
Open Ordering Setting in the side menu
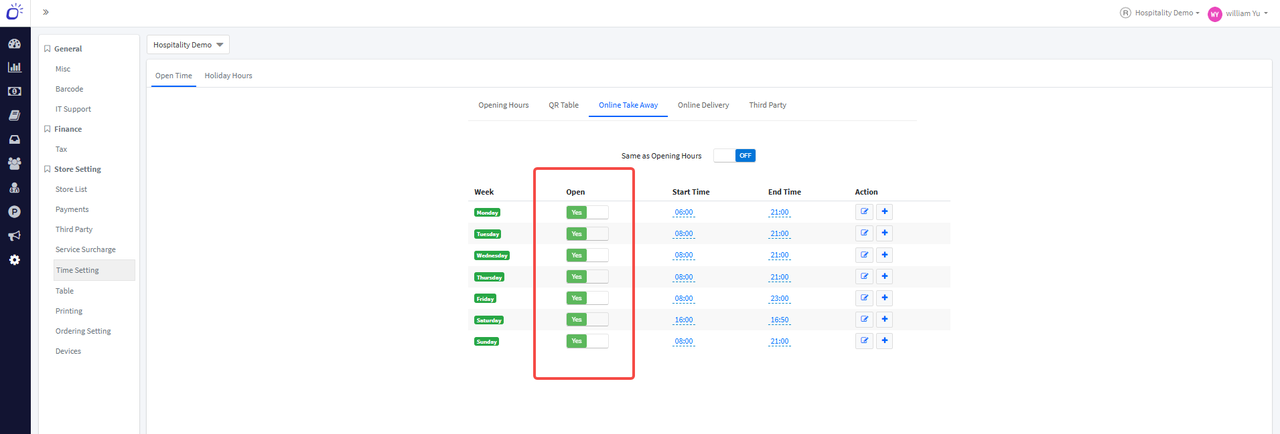pyautogui.click(x=83, y=331)
